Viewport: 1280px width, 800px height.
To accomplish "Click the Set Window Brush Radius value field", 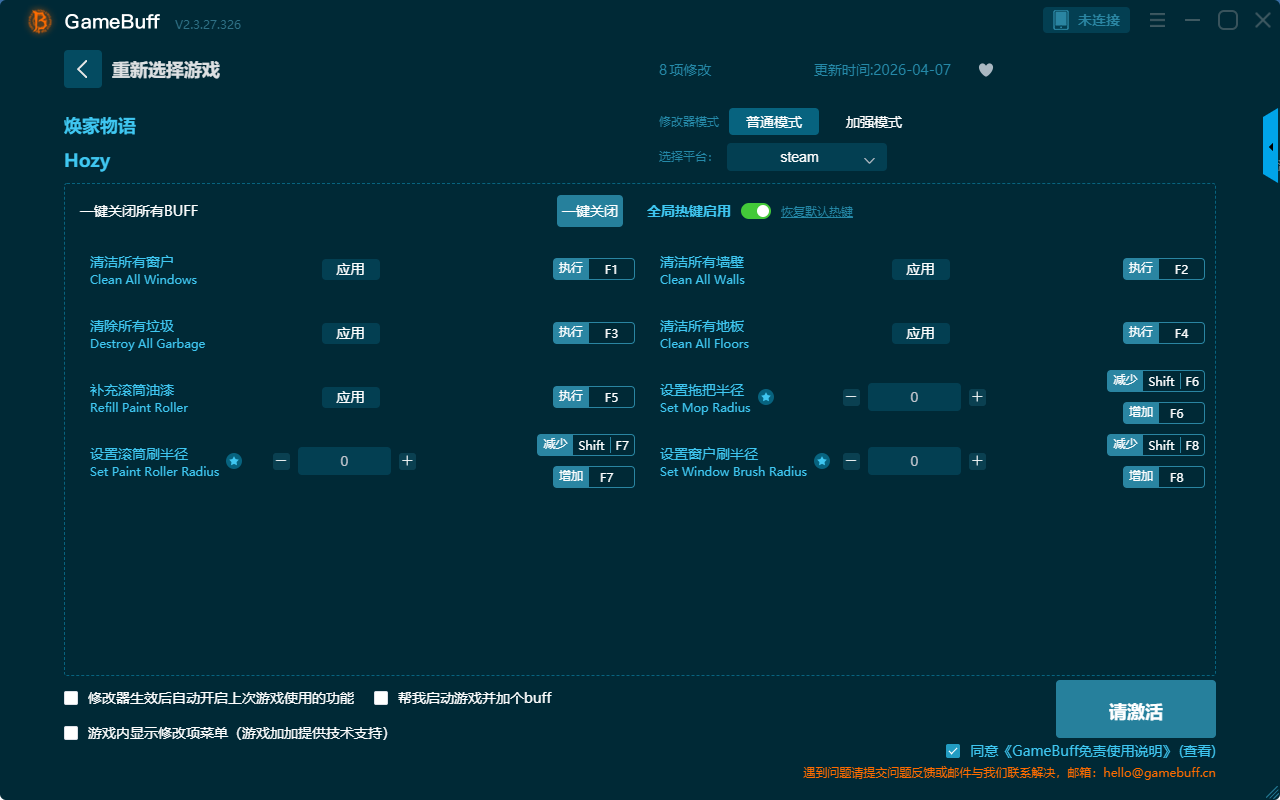I will (914, 461).
